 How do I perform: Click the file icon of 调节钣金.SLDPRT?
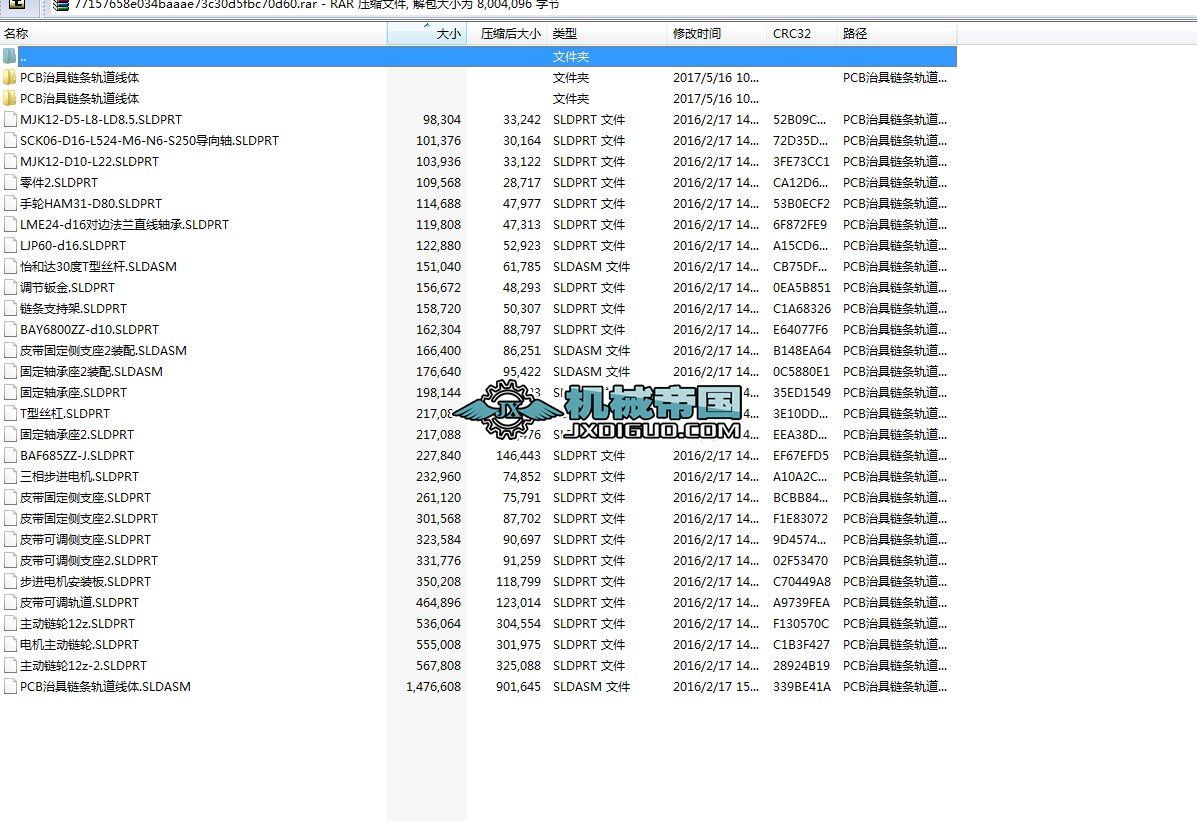click(10, 287)
